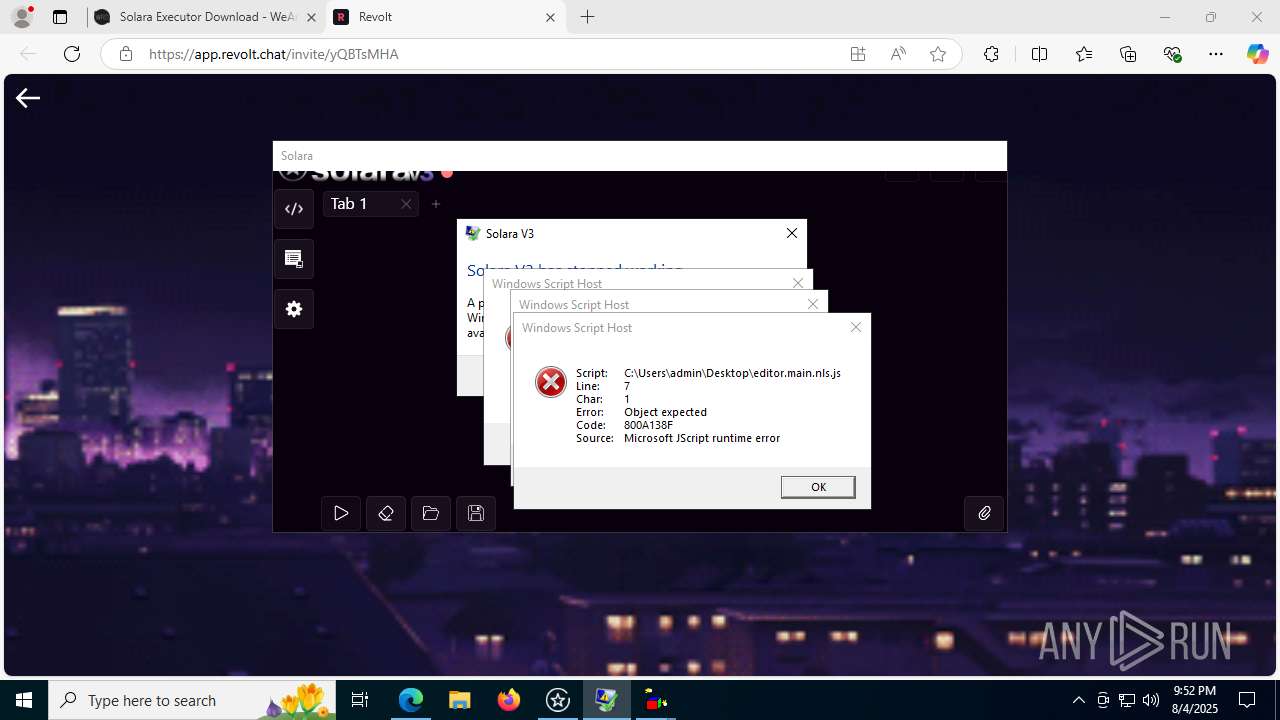Close the Solara V3 error dialog
This screenshot has height=720, width=1280.
pyautogui.click(x=791, y=233)
